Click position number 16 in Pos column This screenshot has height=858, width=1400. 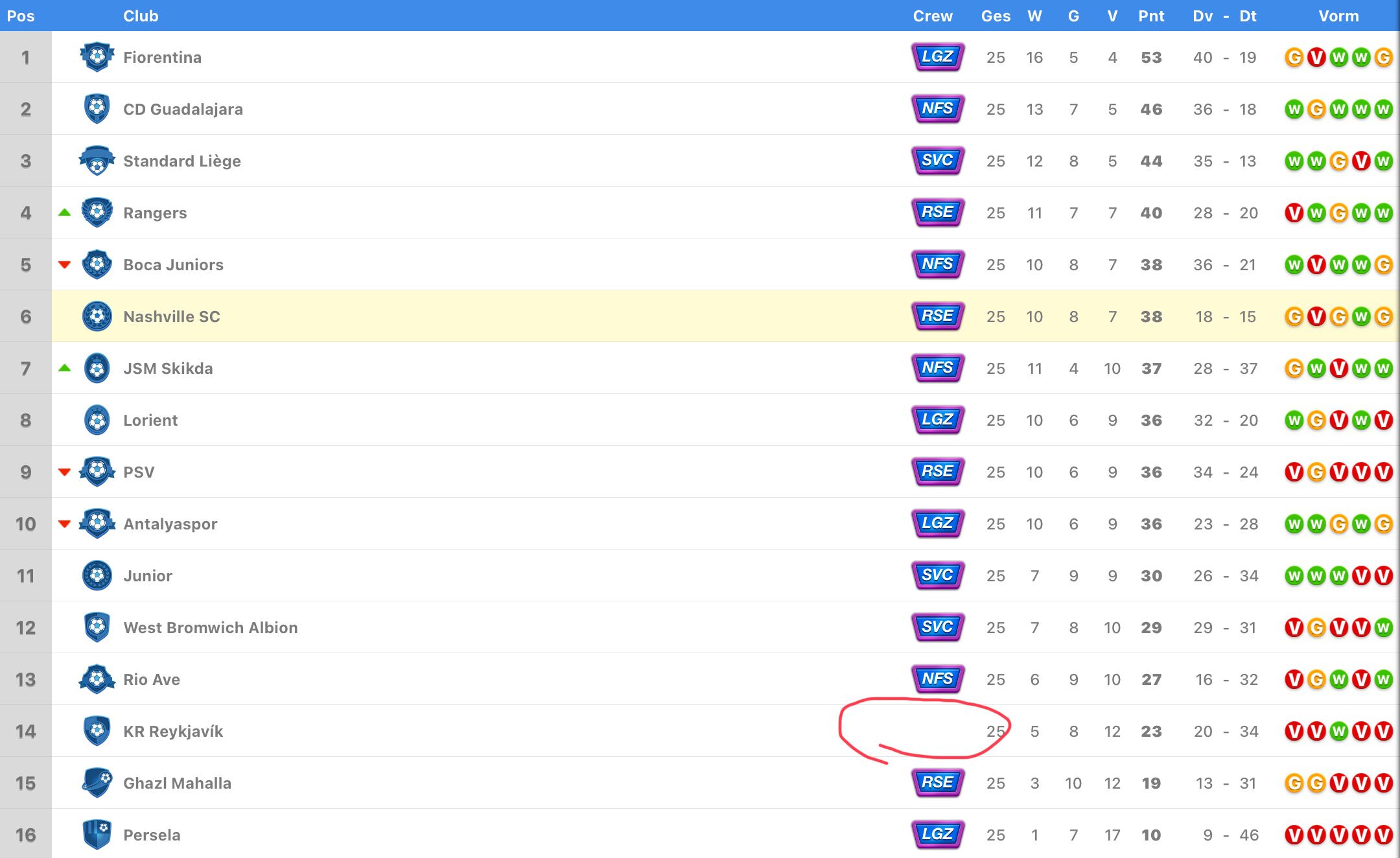(x=26, y=835)
